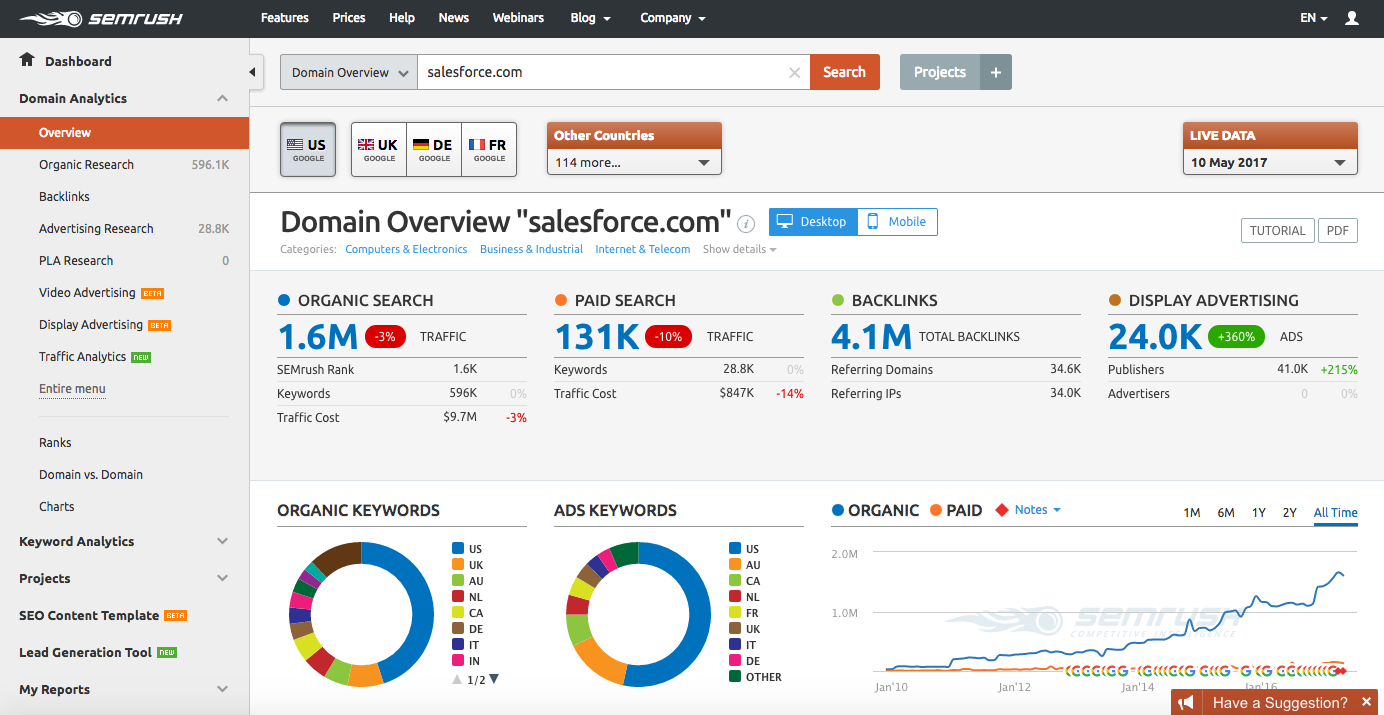Screen dimensions: 1384x715
Task: Toggle ORGANIC series in chart legend
Action: point(875,510)
